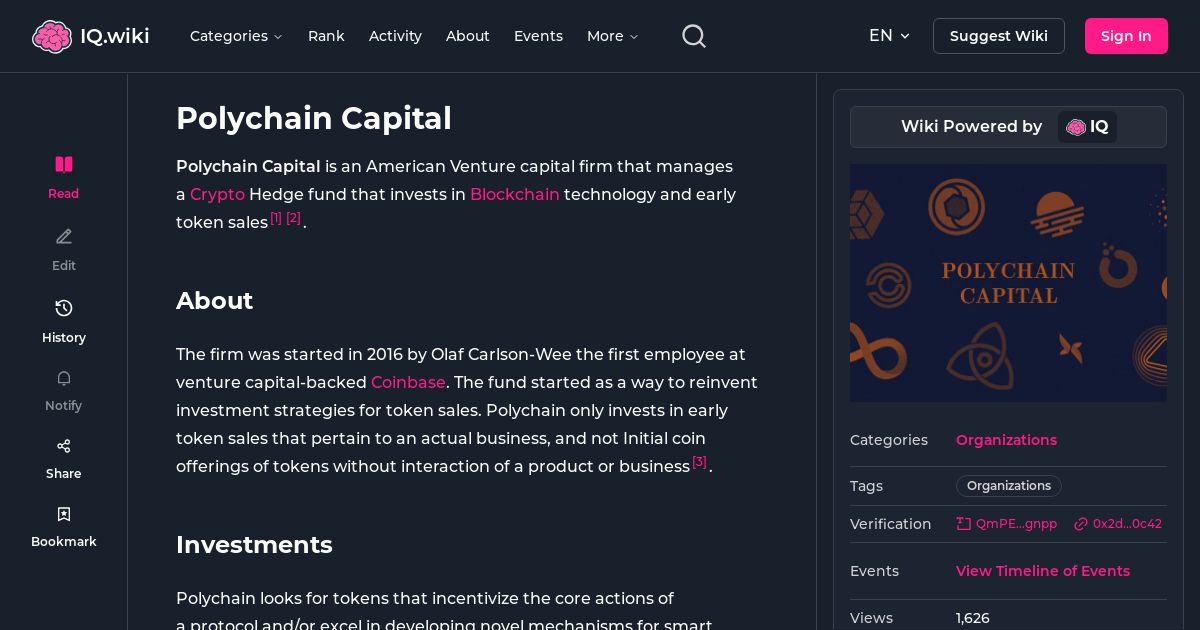Open the More dropdown menu
Screen dimensions: 1200x630
pyautogui.click(x=611, y=36)
